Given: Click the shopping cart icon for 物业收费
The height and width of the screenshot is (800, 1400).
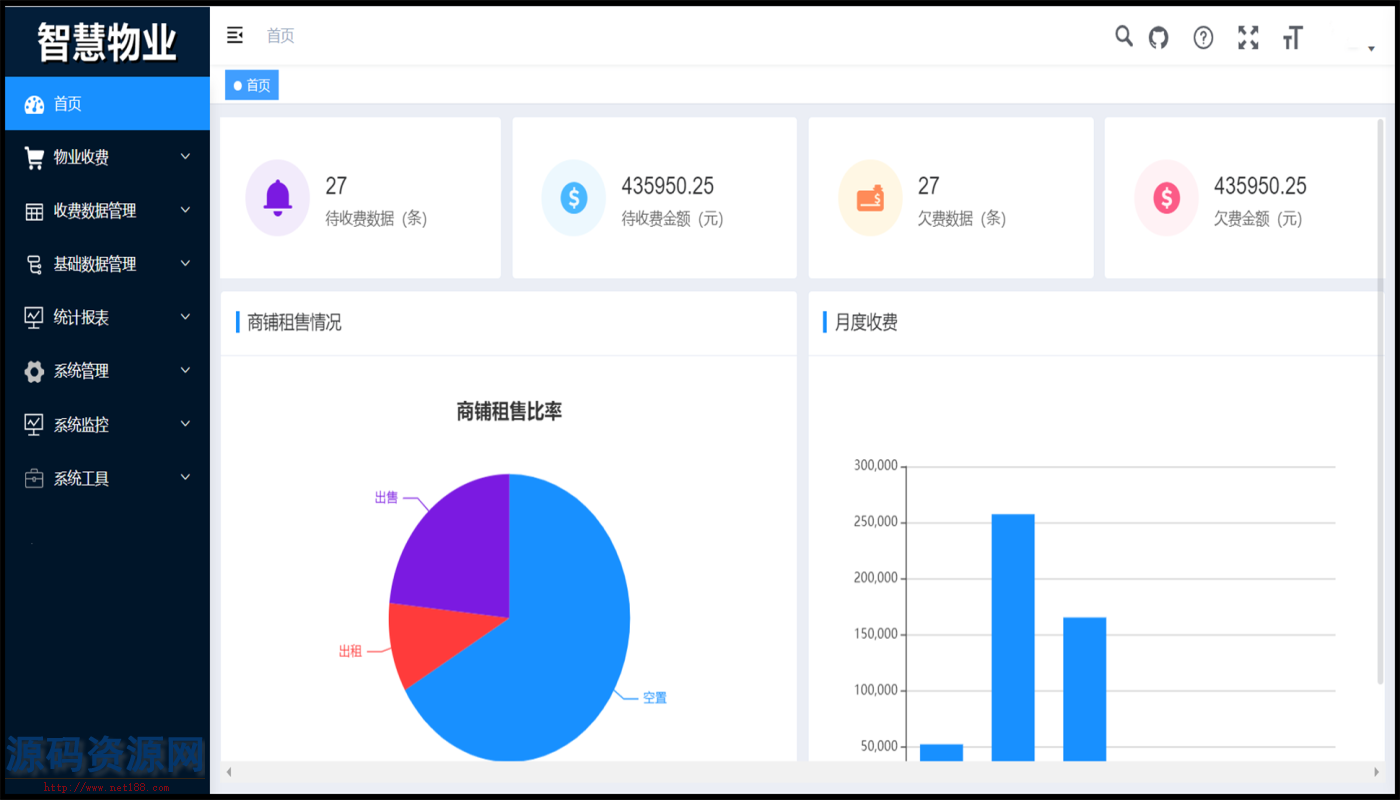Looking at the screenshot, I should (34, 158).
